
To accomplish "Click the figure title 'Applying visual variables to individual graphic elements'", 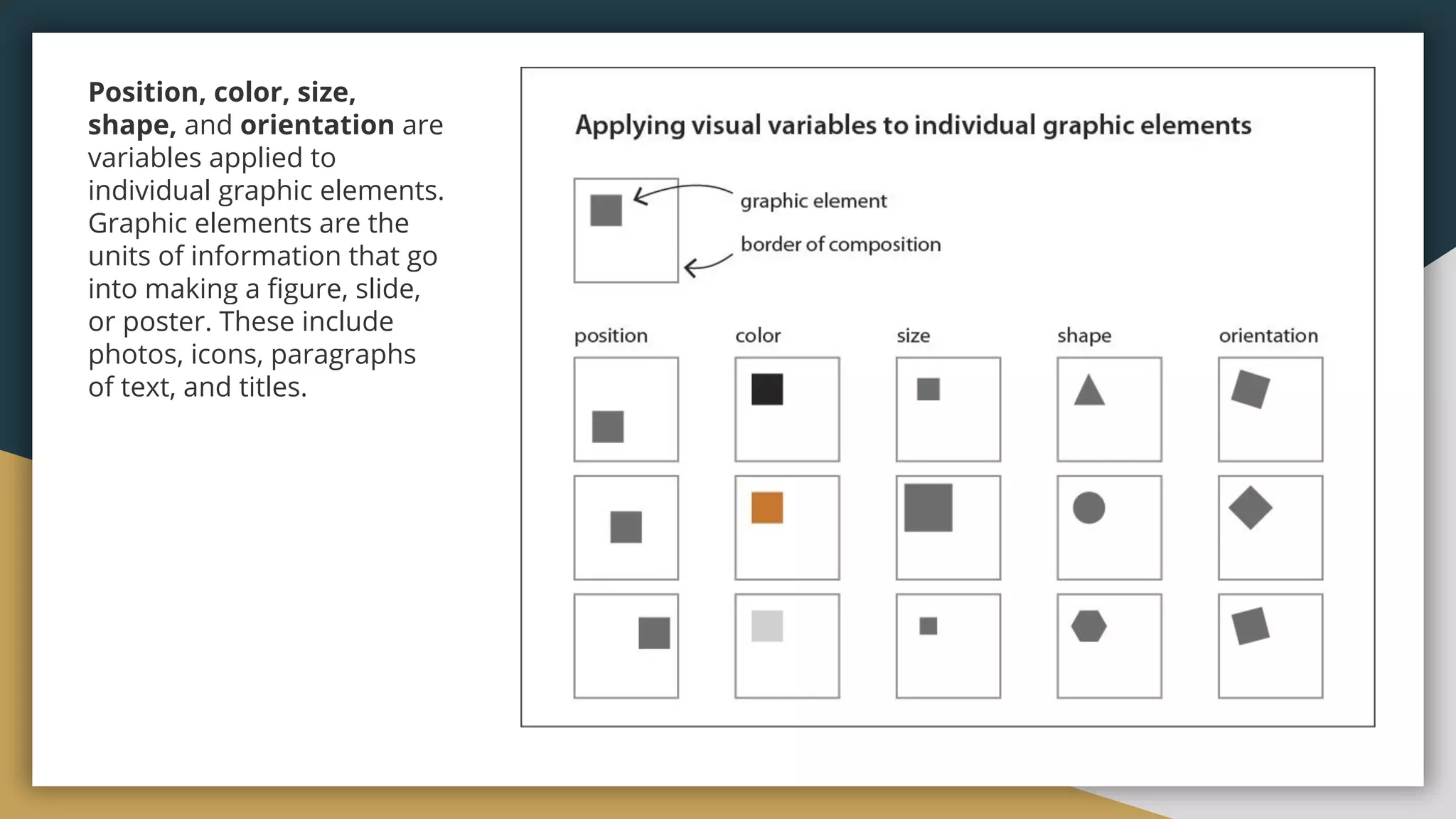I will click(x=913, y=125).
